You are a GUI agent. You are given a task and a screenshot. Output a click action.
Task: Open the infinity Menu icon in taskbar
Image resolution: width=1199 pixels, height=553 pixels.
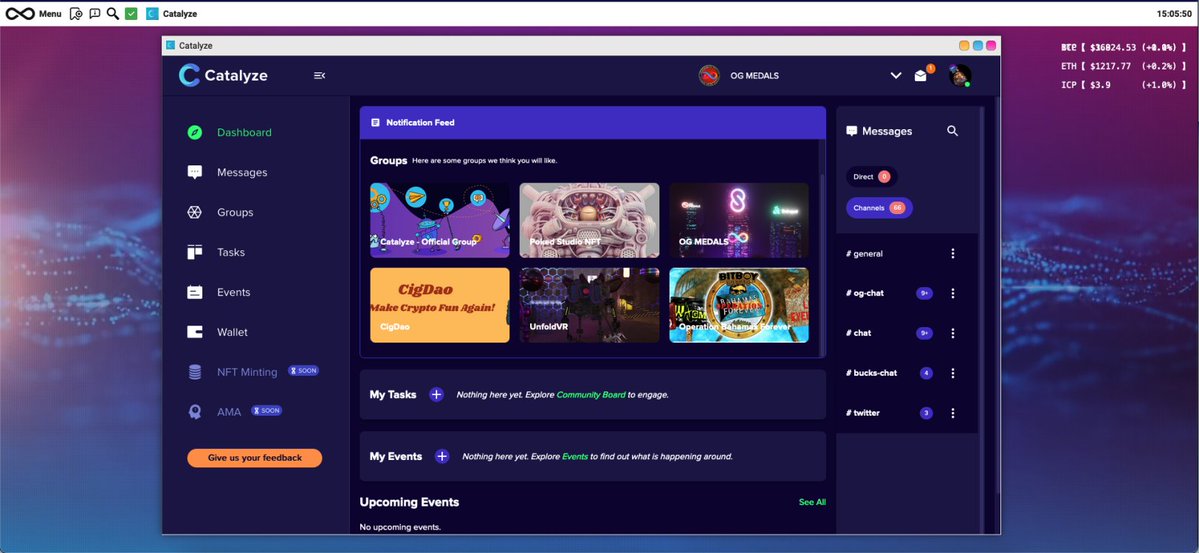[20, 14]
